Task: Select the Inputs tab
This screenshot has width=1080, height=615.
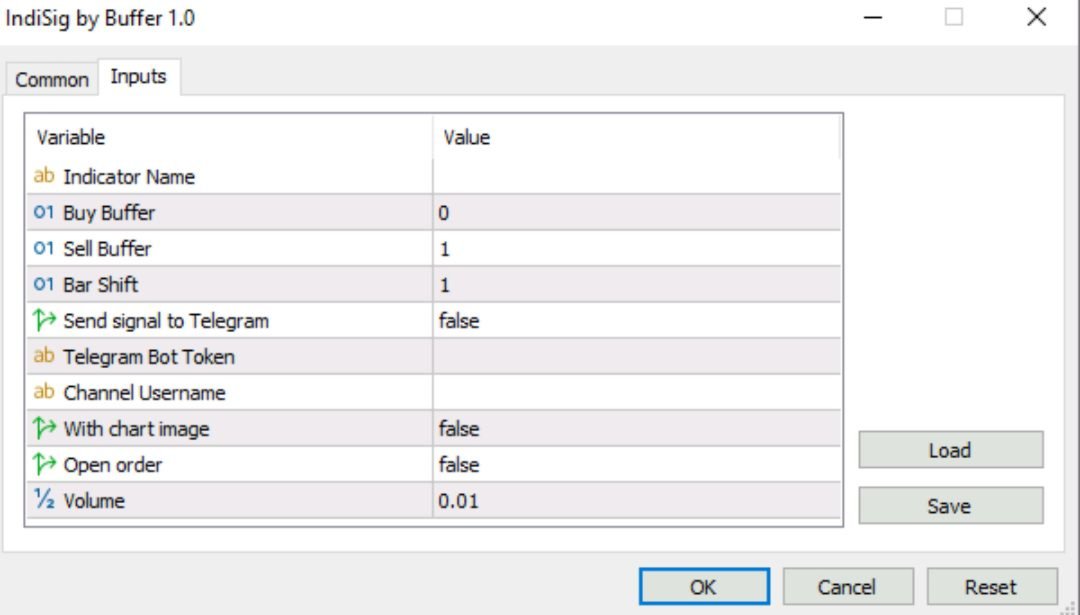Action: [x=139, y=75]
